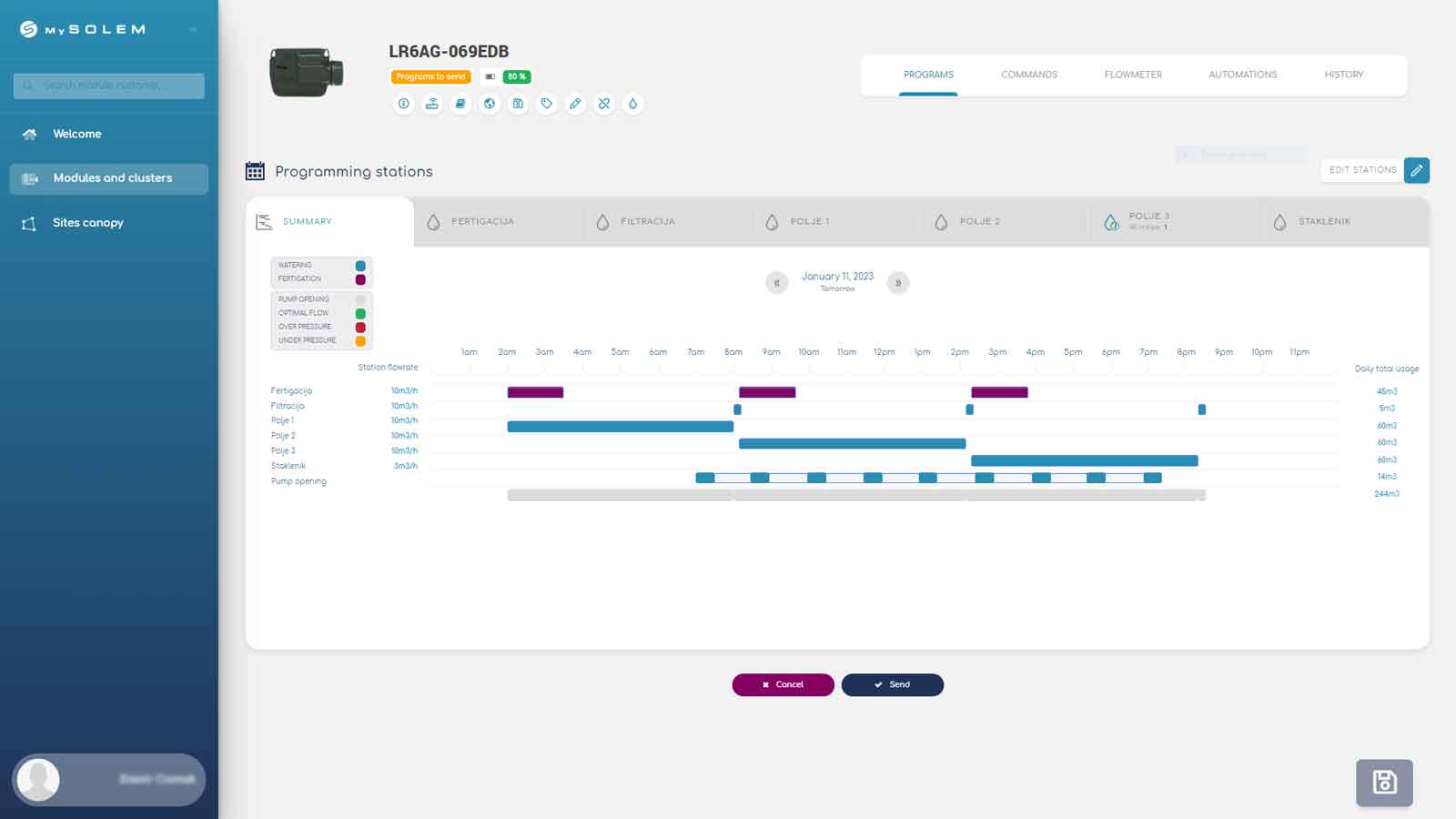This screenshot has width=1456, height=819.
Task: Collapse the sidebar using the arrow
Action: point(193,30)
